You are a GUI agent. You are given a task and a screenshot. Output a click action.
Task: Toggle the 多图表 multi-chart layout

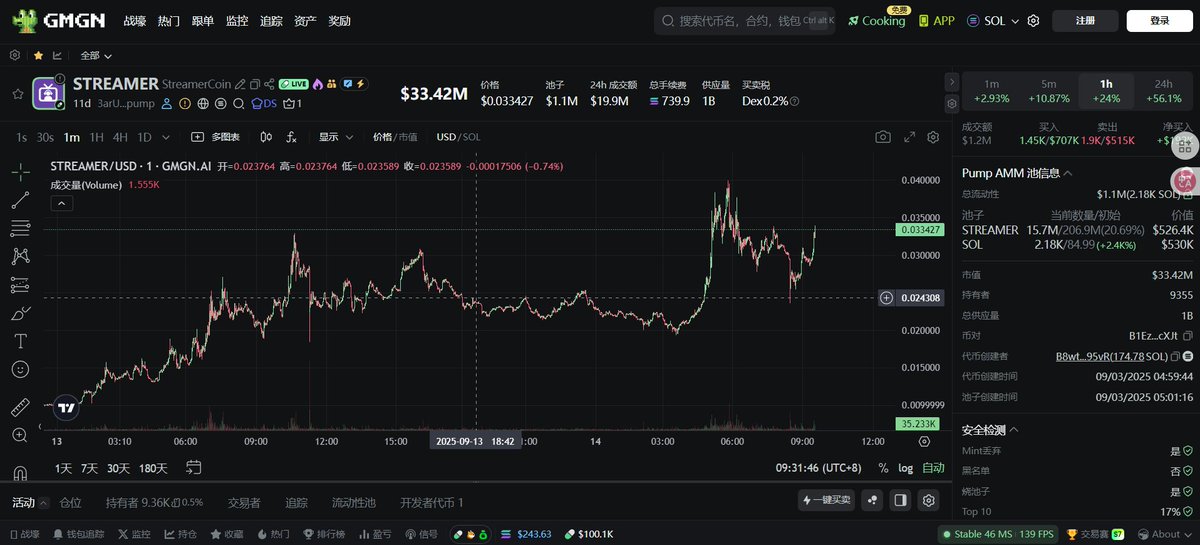click(215, 137)
